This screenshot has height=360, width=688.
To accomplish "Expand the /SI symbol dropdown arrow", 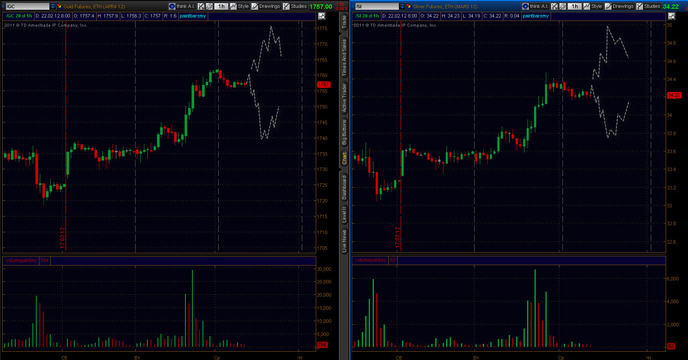I will tap(402, 6).
